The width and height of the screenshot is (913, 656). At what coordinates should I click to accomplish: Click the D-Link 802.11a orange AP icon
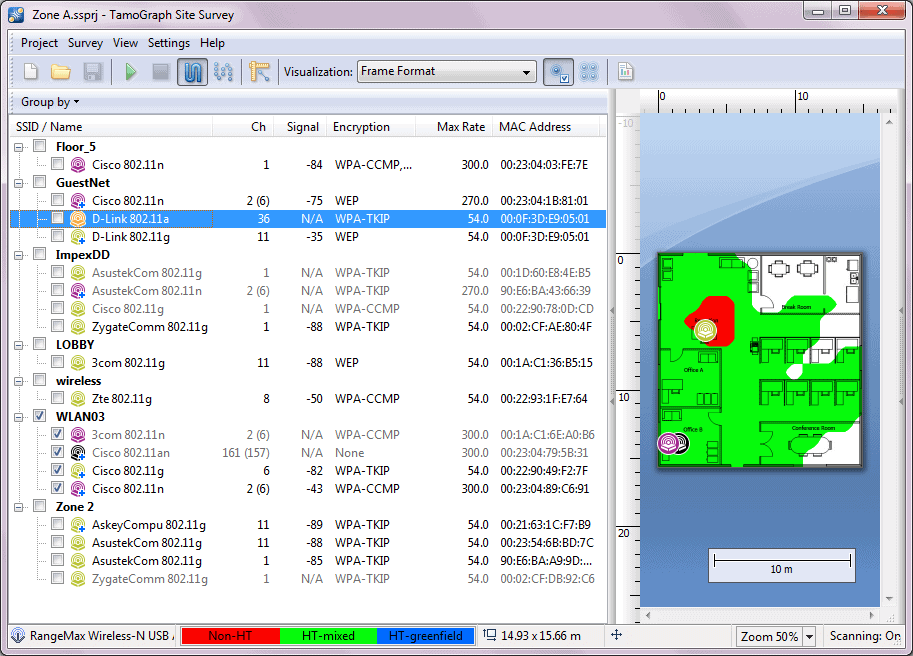[77, 219]
